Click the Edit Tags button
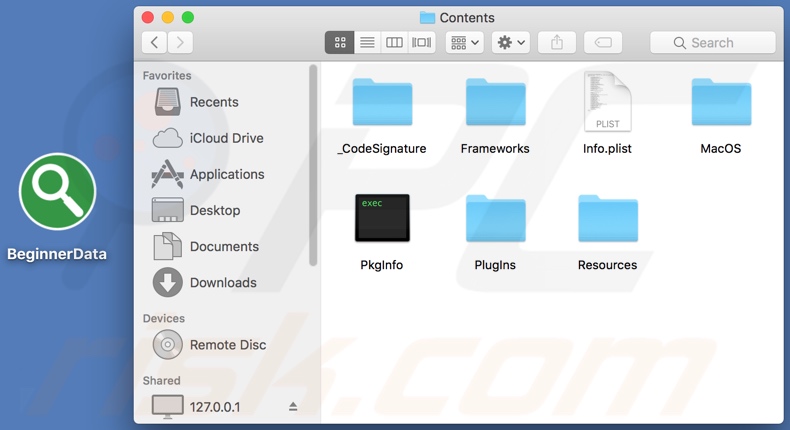790x430 pixels. tap(603, 42)
